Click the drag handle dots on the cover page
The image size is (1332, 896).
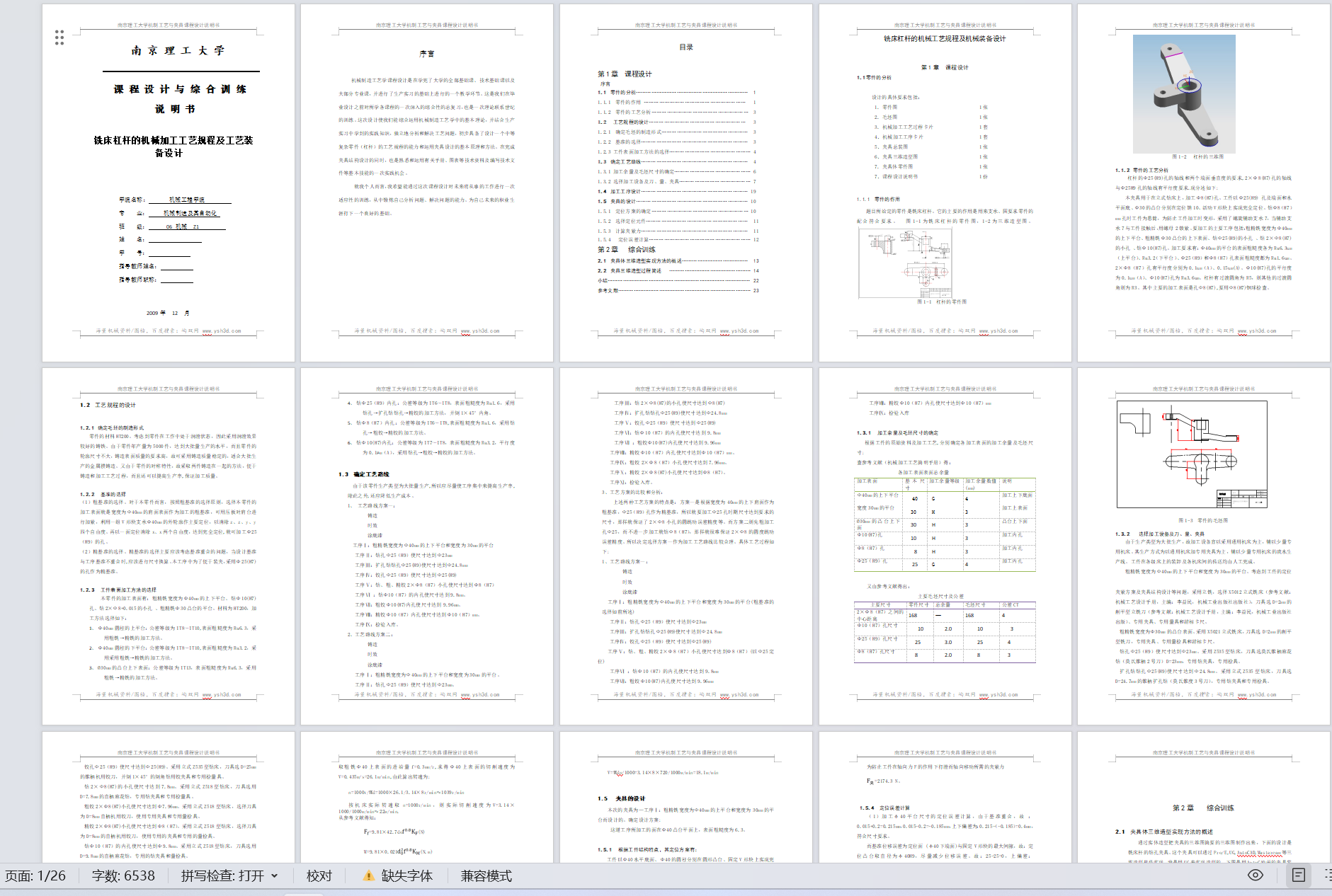click(59, 38)
